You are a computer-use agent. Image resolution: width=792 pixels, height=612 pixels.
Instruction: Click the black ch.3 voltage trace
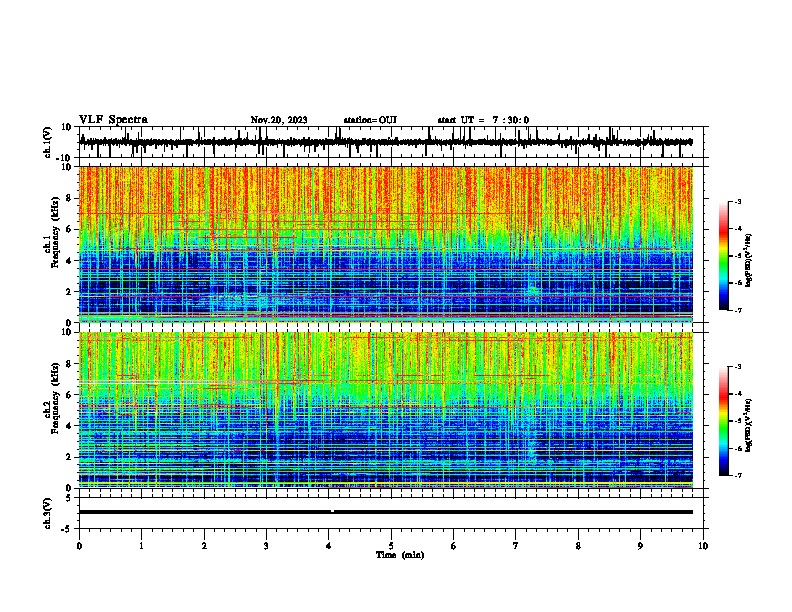[385, 512]
